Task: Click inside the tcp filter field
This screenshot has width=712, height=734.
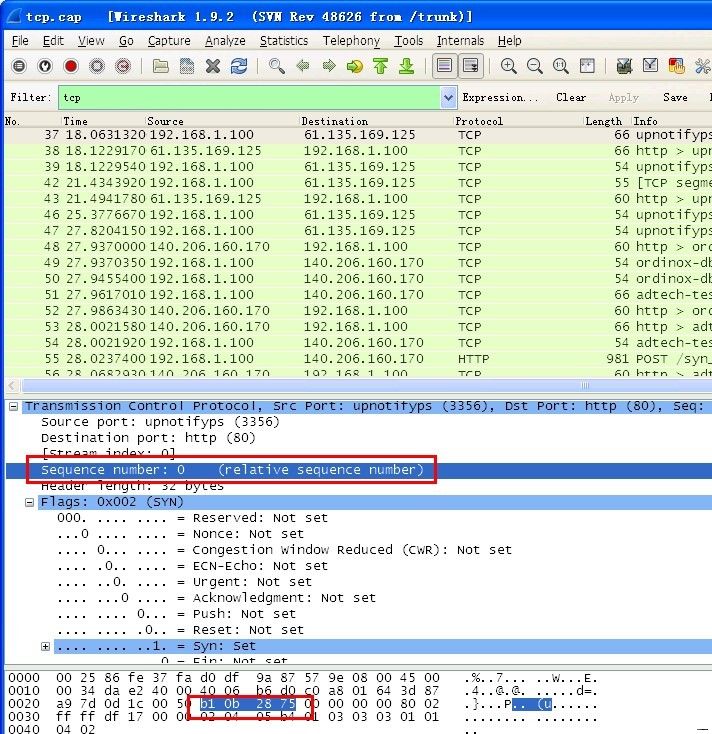Action: (x=250, y=98)
